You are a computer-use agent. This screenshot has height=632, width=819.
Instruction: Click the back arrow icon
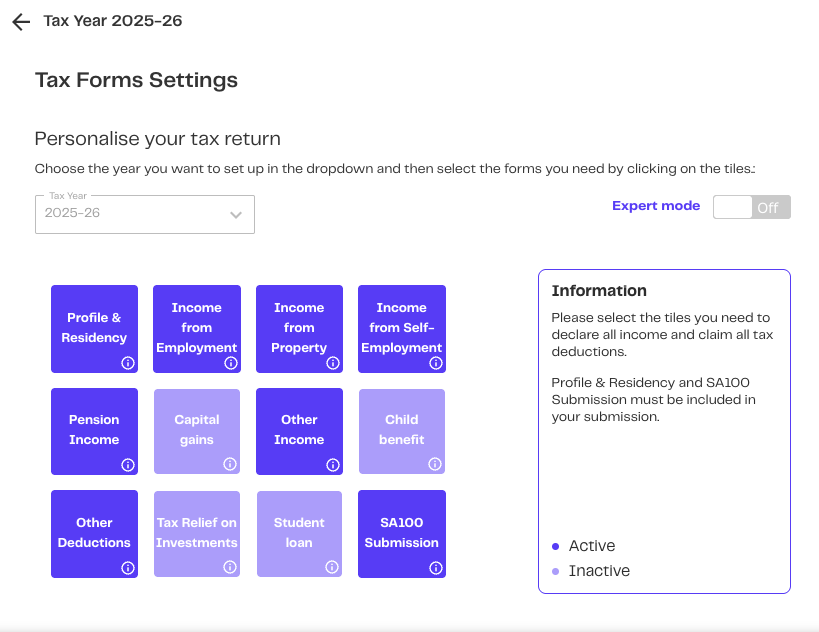21,22
